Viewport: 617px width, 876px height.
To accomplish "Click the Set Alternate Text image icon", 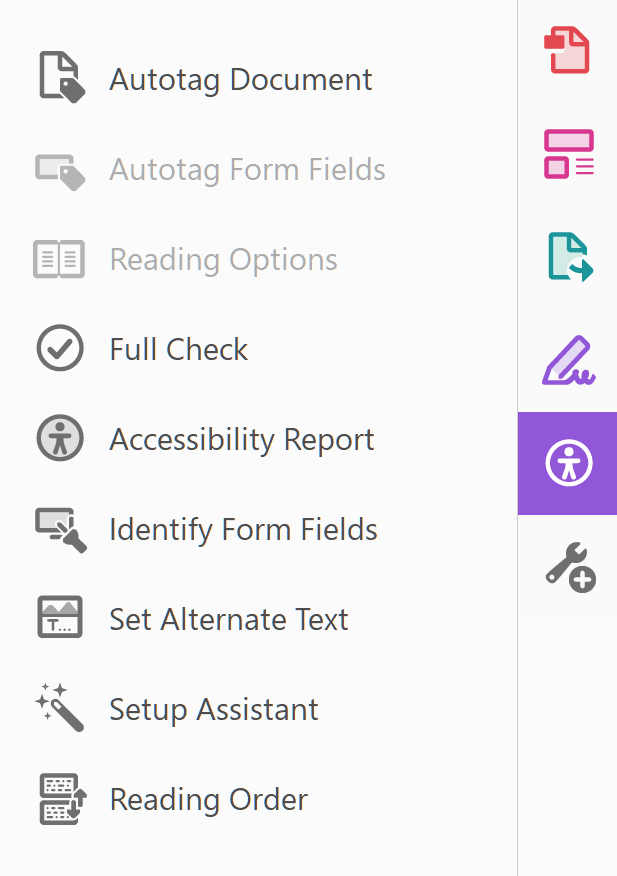I will coord(60,618).
